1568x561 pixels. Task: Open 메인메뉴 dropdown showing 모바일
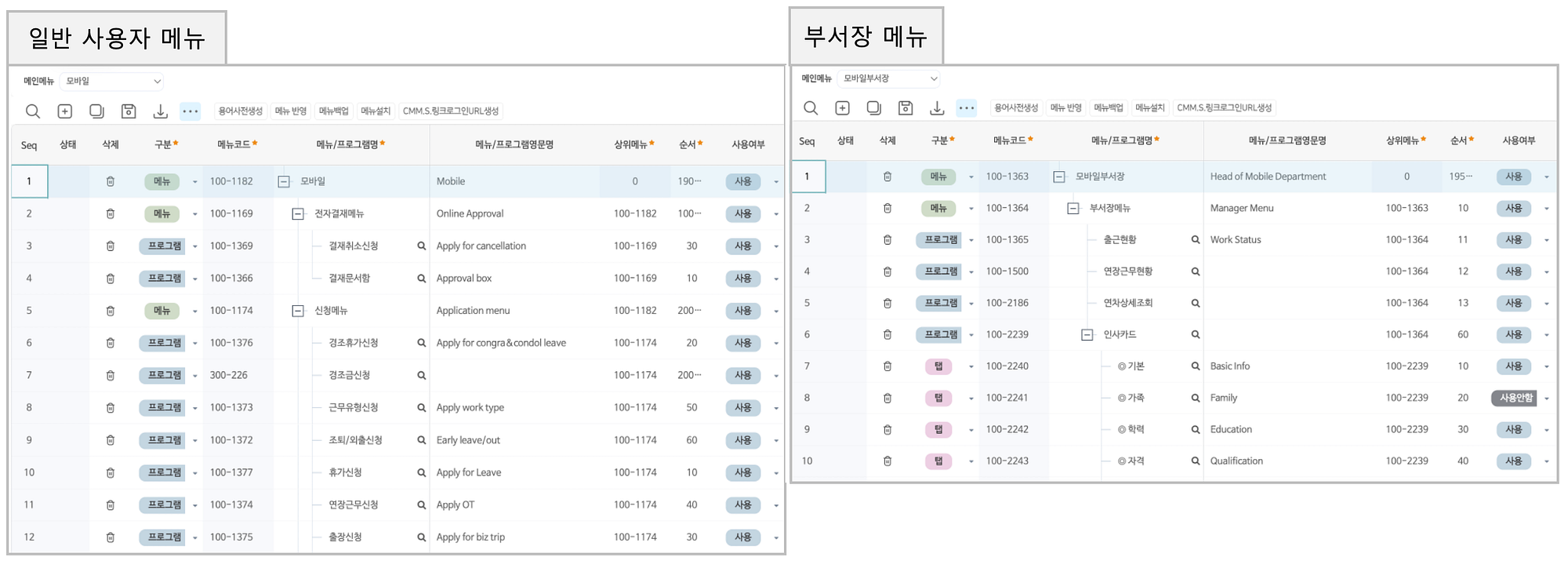112,81
